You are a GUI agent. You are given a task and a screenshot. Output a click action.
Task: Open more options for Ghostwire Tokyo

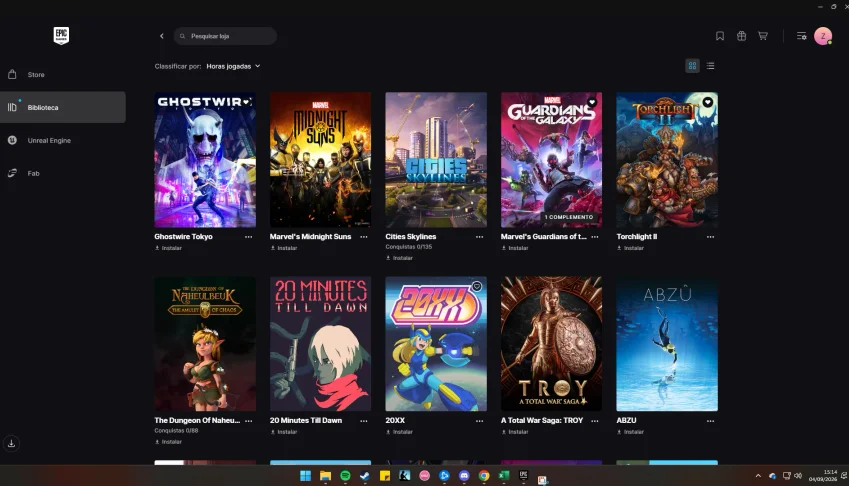tap(249, 237)
